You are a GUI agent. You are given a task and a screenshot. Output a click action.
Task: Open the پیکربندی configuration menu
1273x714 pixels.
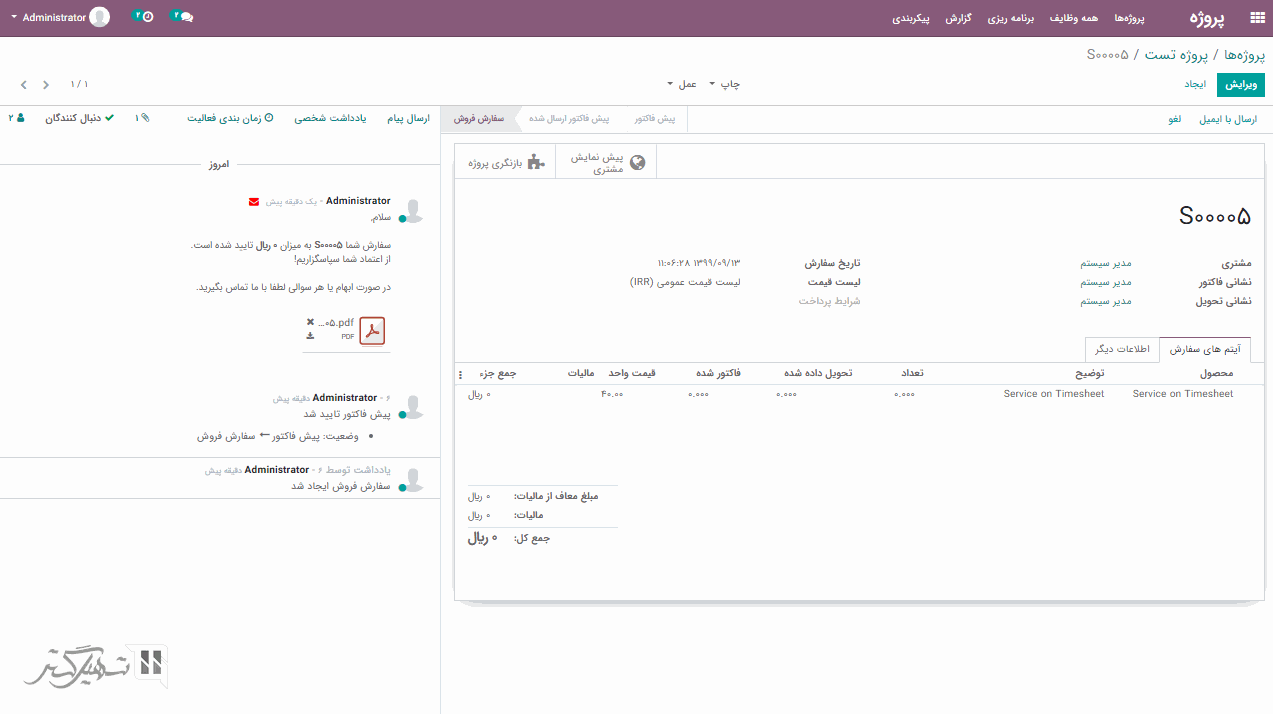[910, 18]
